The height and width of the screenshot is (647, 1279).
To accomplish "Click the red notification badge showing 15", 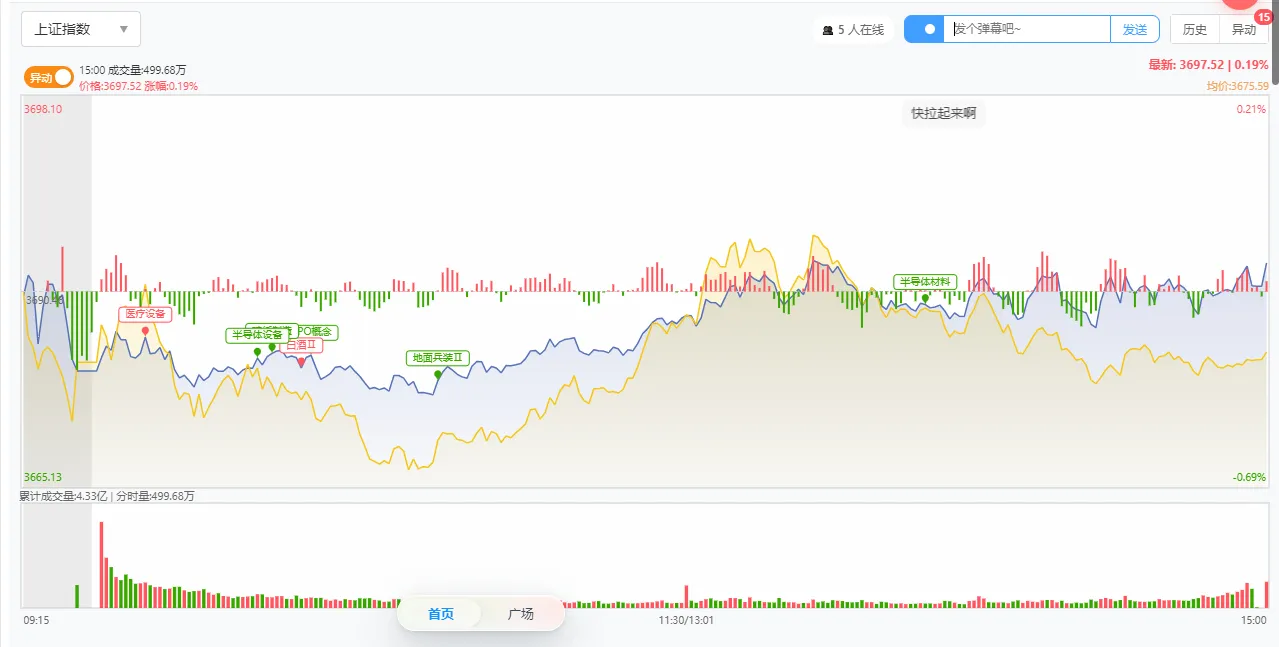I will [1262, 16].
